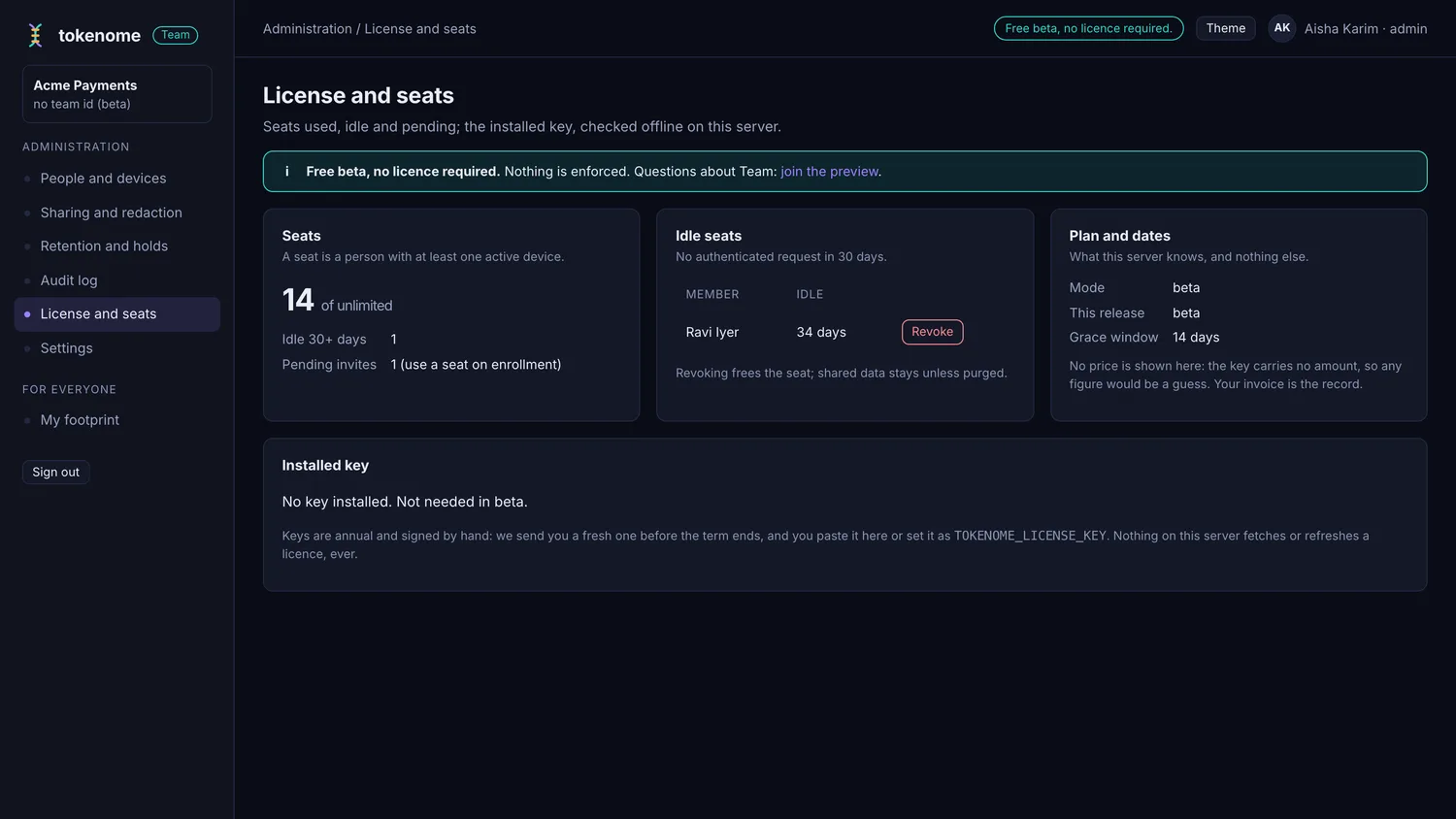The width and height of the screenshot is (1456, 819).
Task: Click the Administration breadcrumb
Action: [307, 29]
